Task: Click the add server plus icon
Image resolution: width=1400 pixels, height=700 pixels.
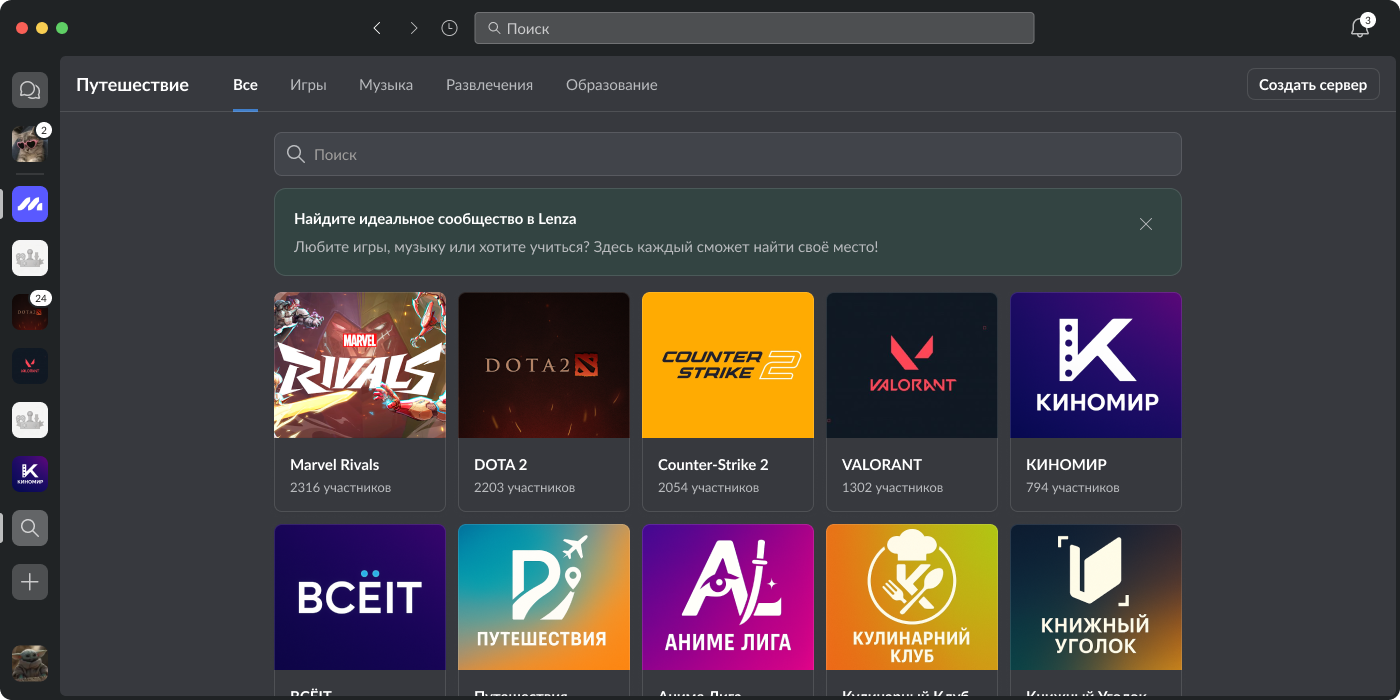Action: 30,582
